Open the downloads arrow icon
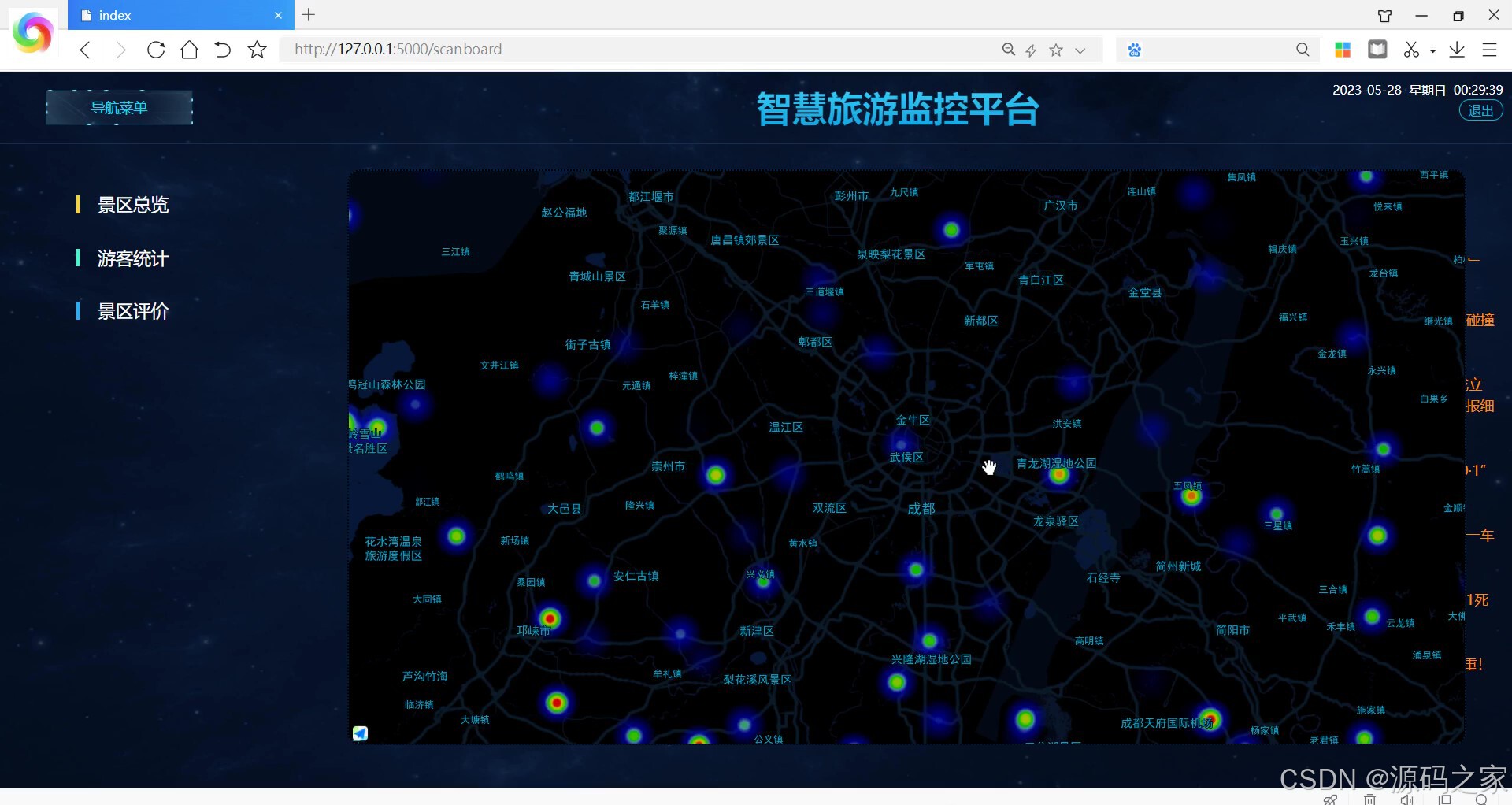The width and height of the screenshot is (1512, 805). [1457, 50]
